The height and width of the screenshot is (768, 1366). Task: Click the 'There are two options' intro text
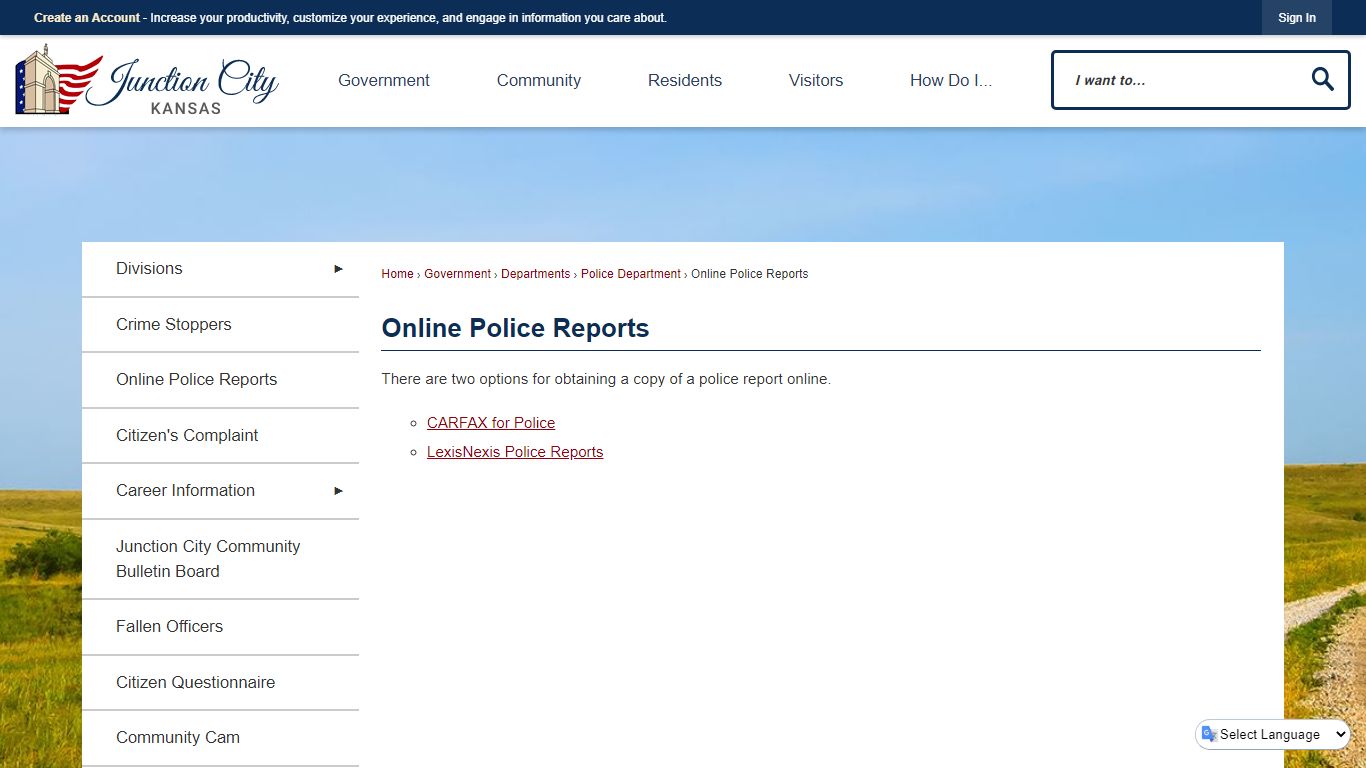(x=606, y=380)
